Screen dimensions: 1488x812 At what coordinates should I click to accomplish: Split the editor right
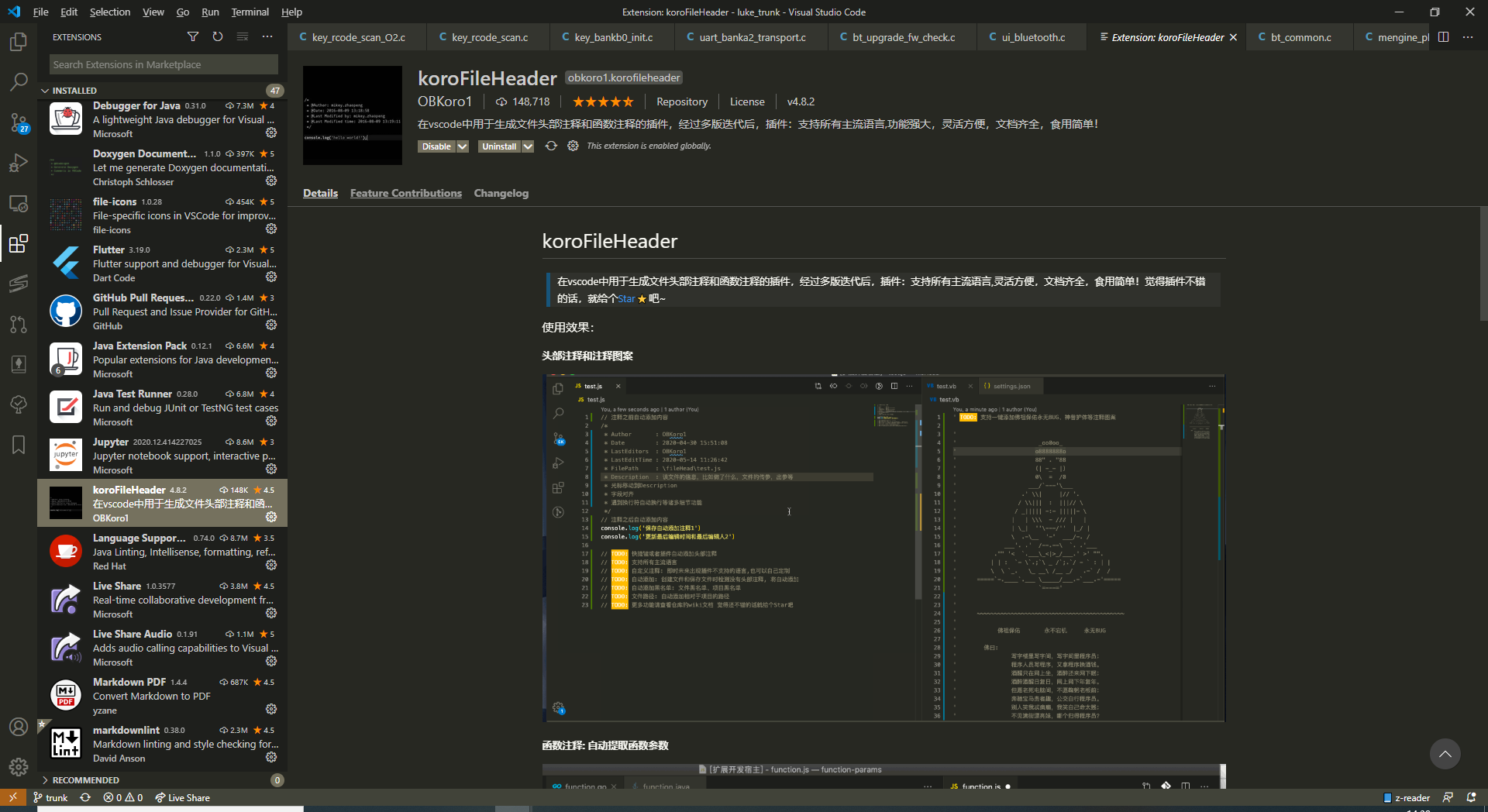click(1443, 36)
